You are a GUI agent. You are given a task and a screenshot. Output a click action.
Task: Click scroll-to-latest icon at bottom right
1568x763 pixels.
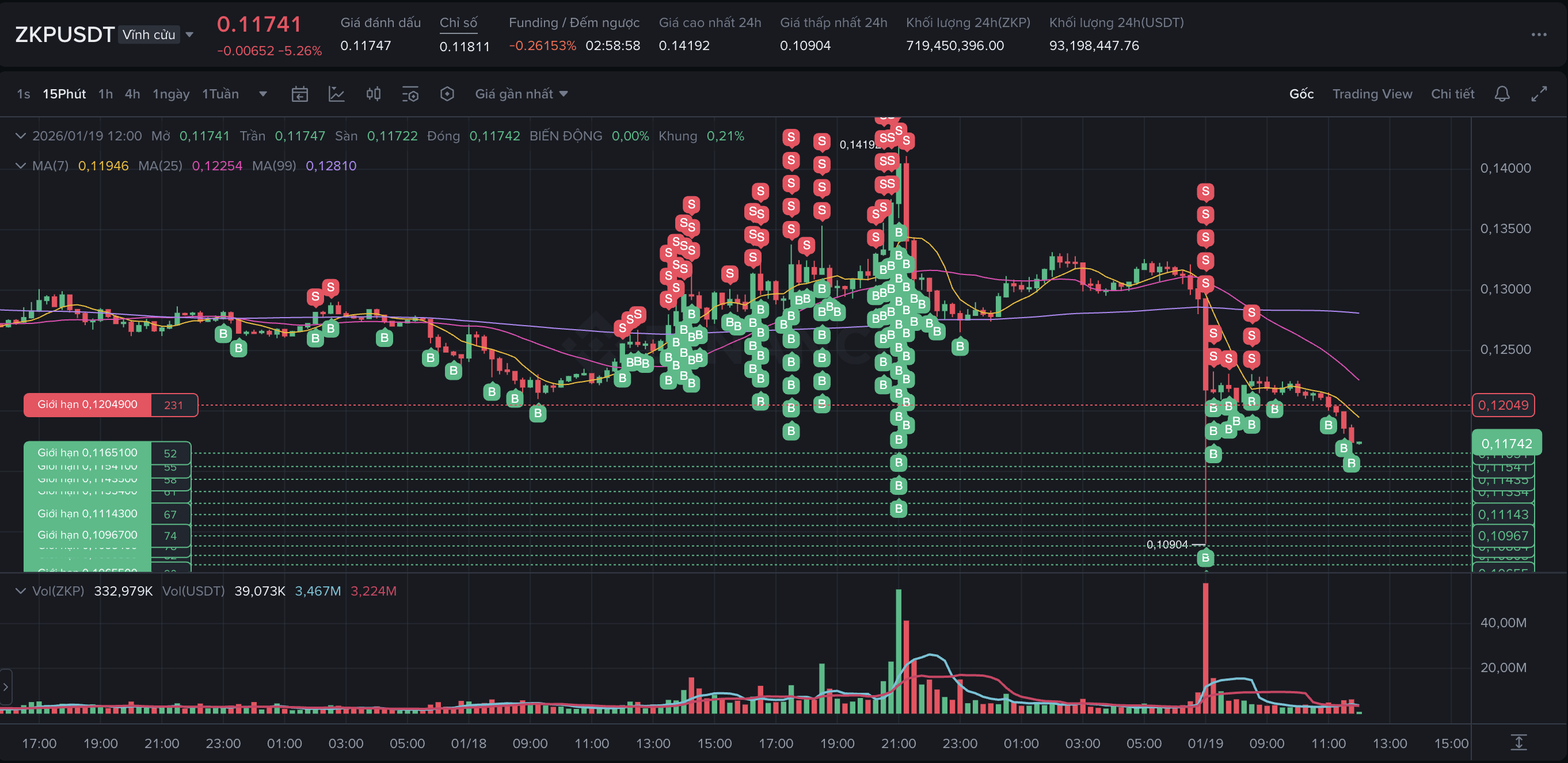click(1518, 742)
